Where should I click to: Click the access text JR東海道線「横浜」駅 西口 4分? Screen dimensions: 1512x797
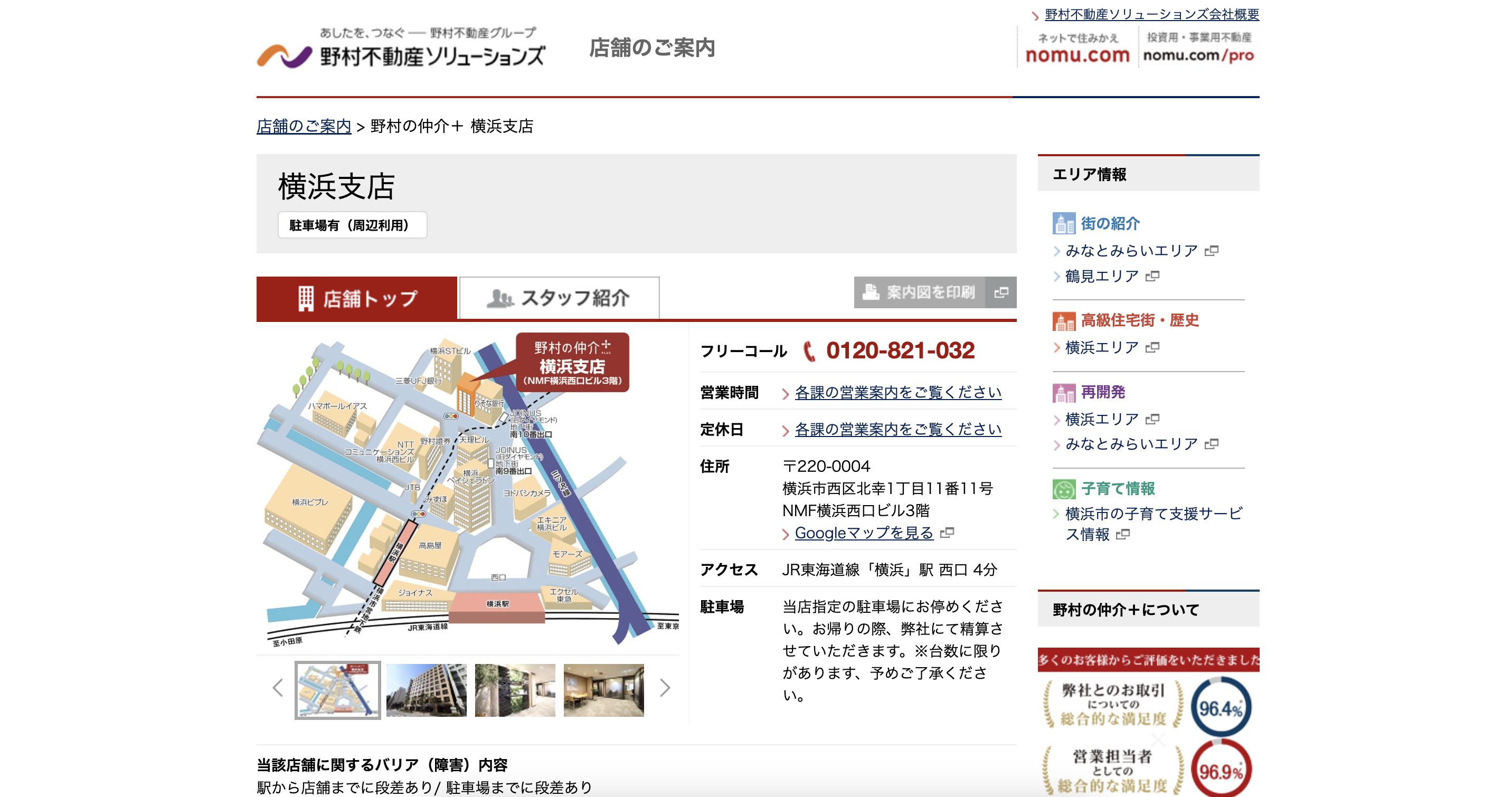coord(890,570)
